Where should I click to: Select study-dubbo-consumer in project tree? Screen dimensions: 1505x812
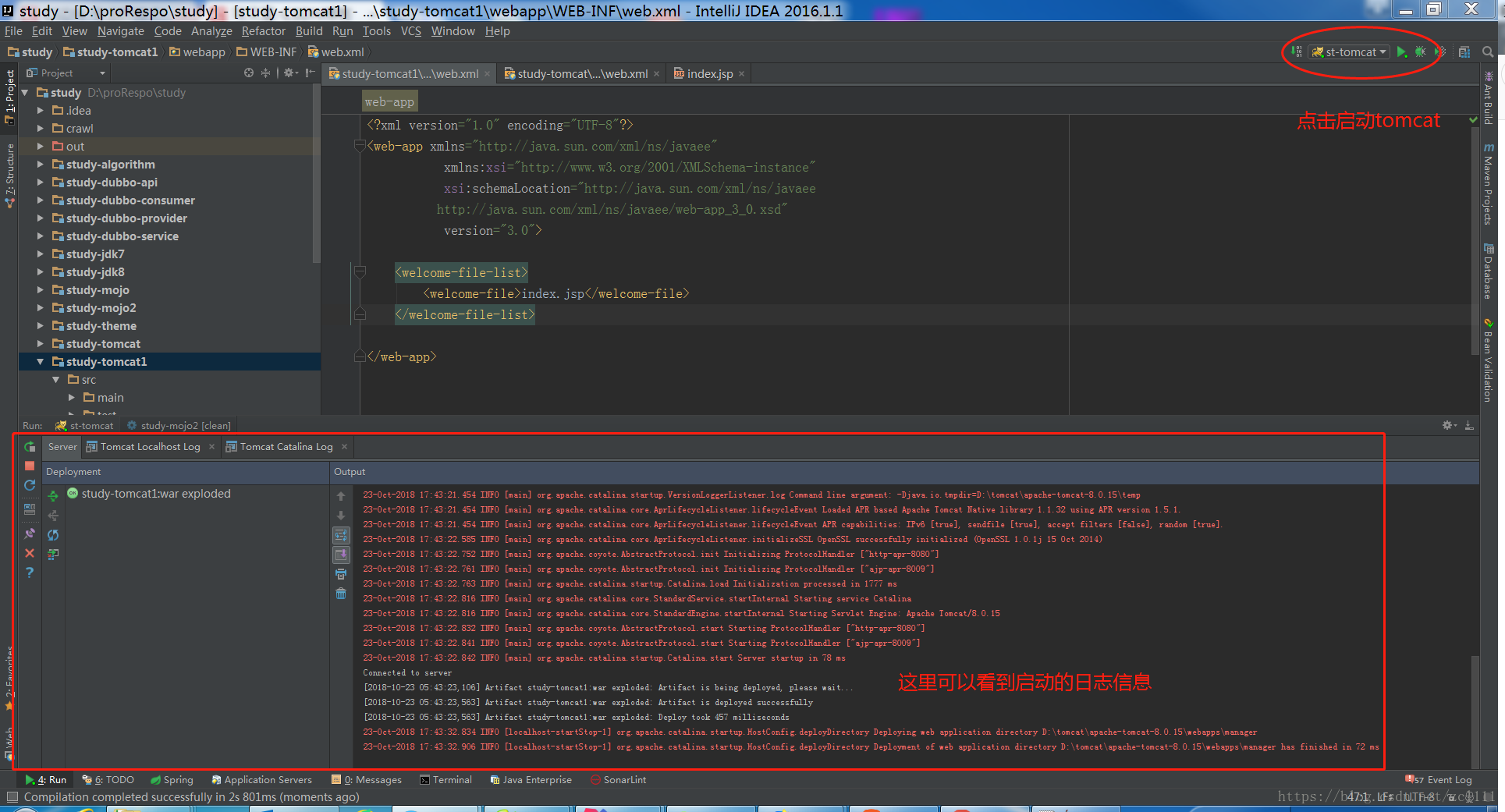pyautogui.click(x=130, y=200)
